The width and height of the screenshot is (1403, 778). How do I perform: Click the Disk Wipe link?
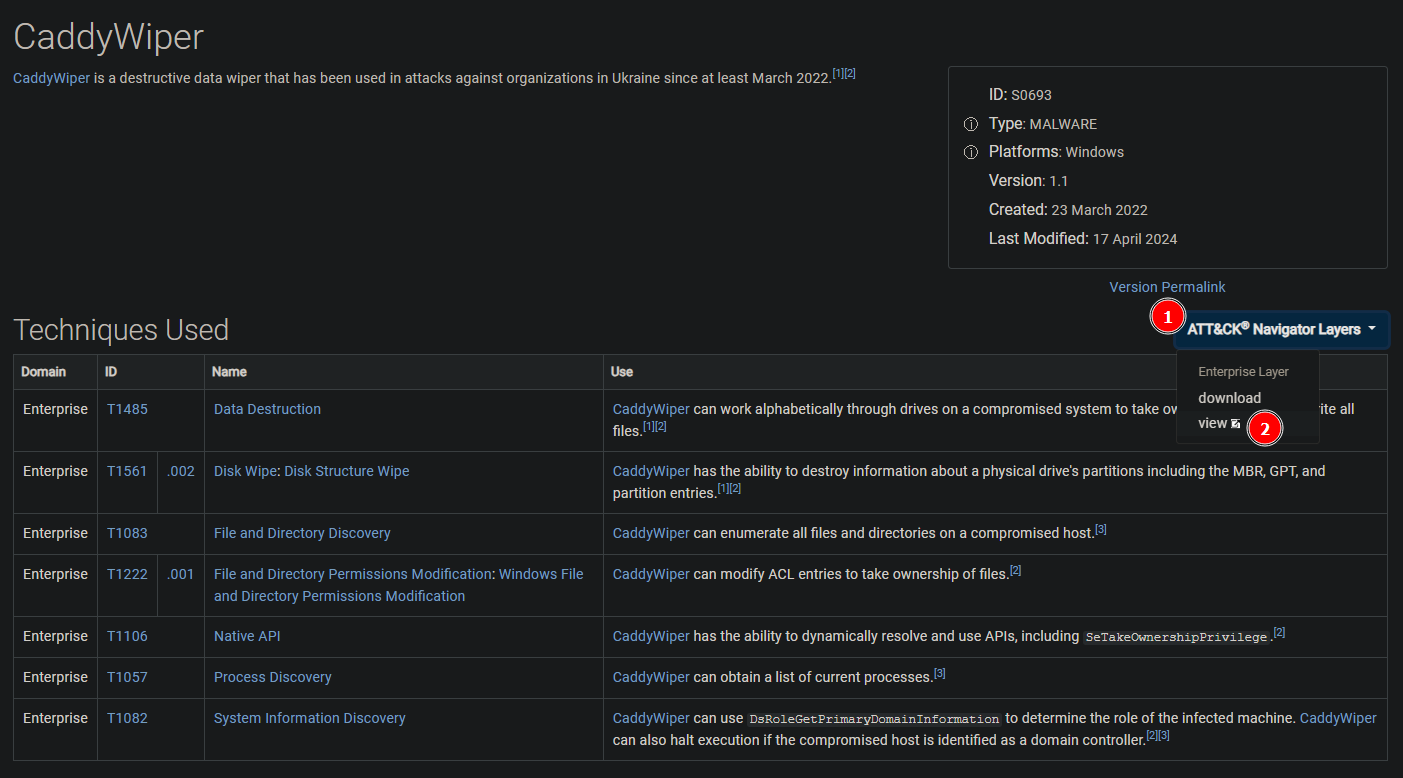(245, 471)
